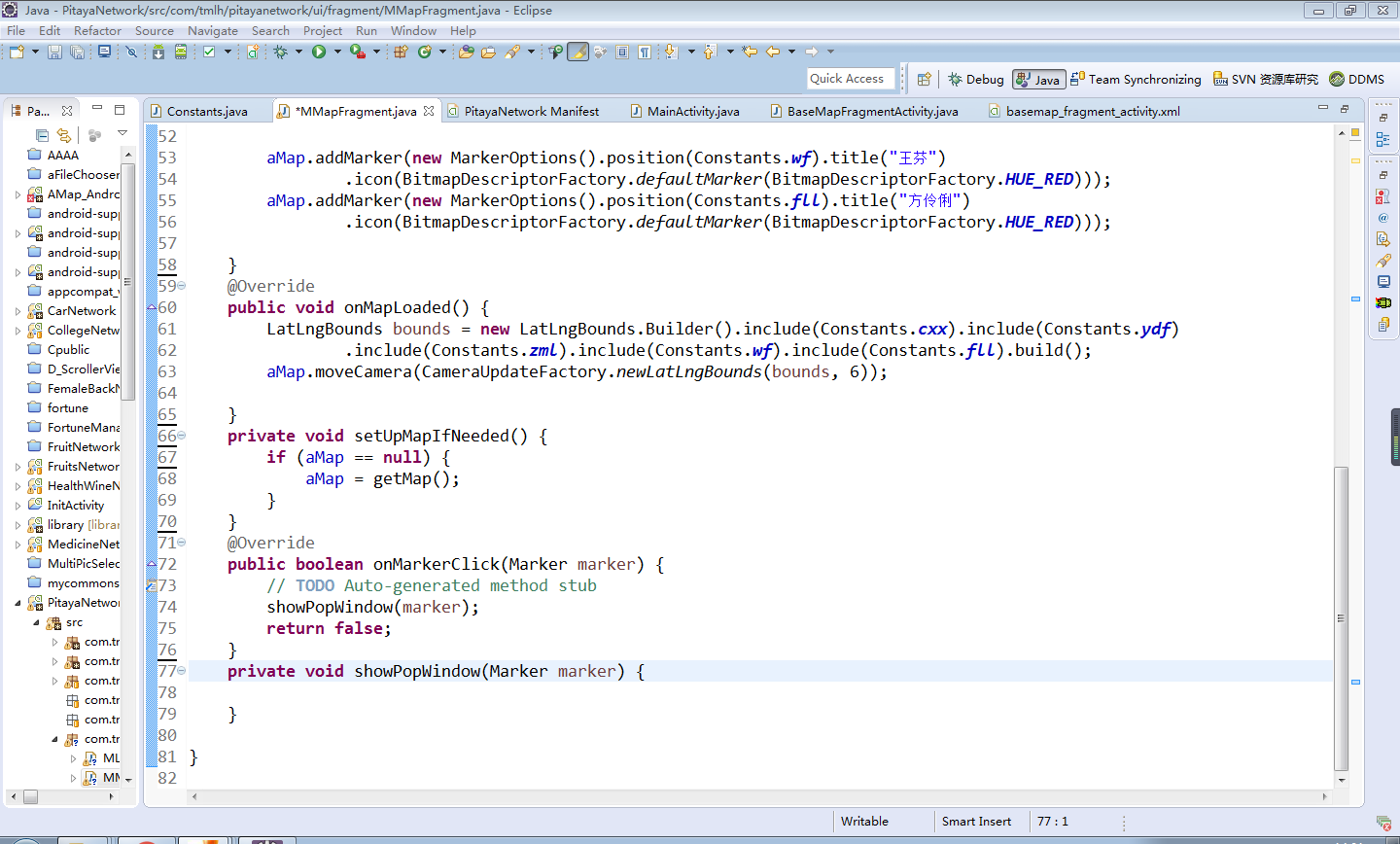Click the Search flashlight toolbar icon

coord(512,52)
